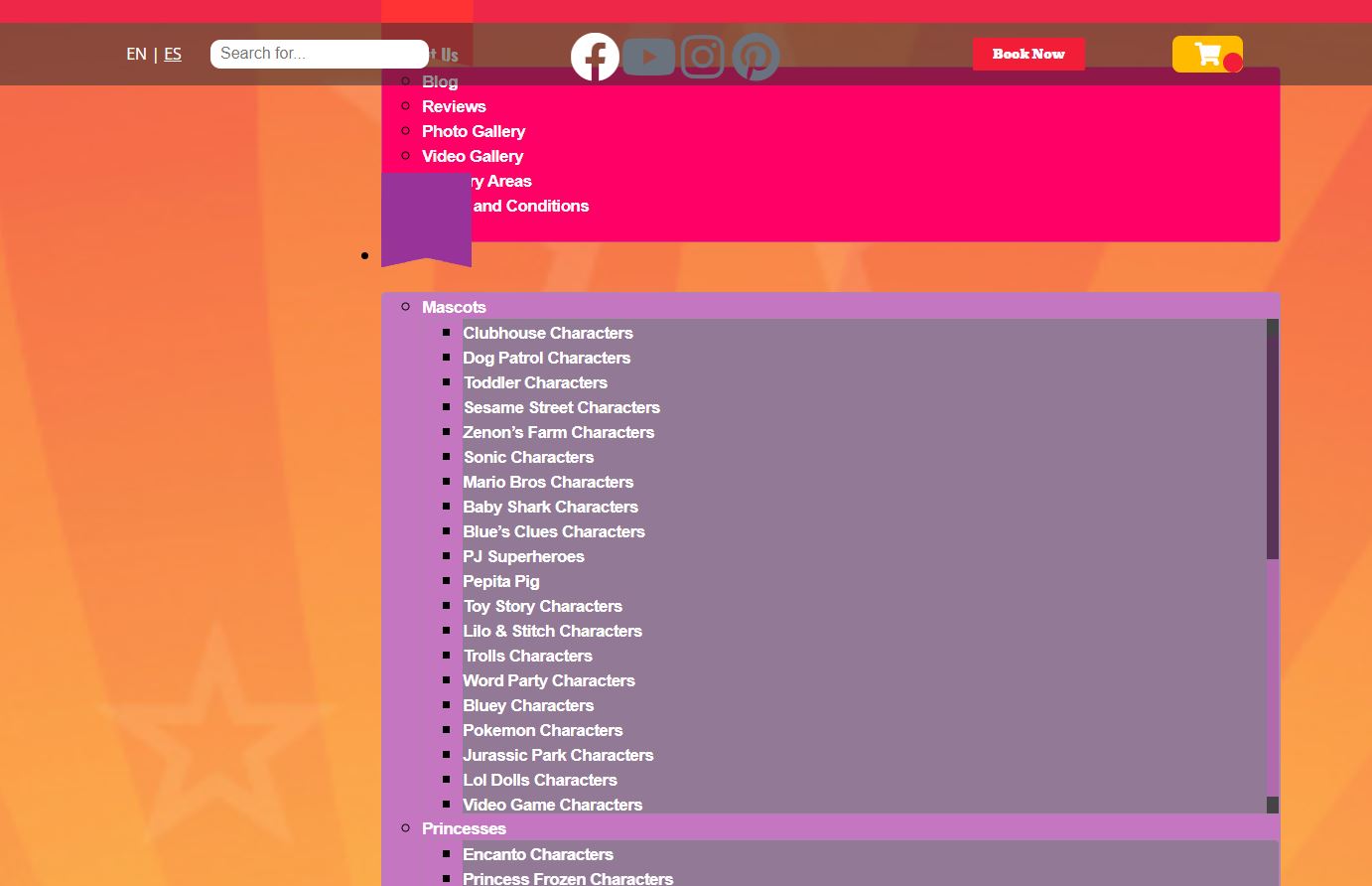This screenshot has width=1372, height=886.
Task: Switch language to ES
Action: click(x=173, y=54)
